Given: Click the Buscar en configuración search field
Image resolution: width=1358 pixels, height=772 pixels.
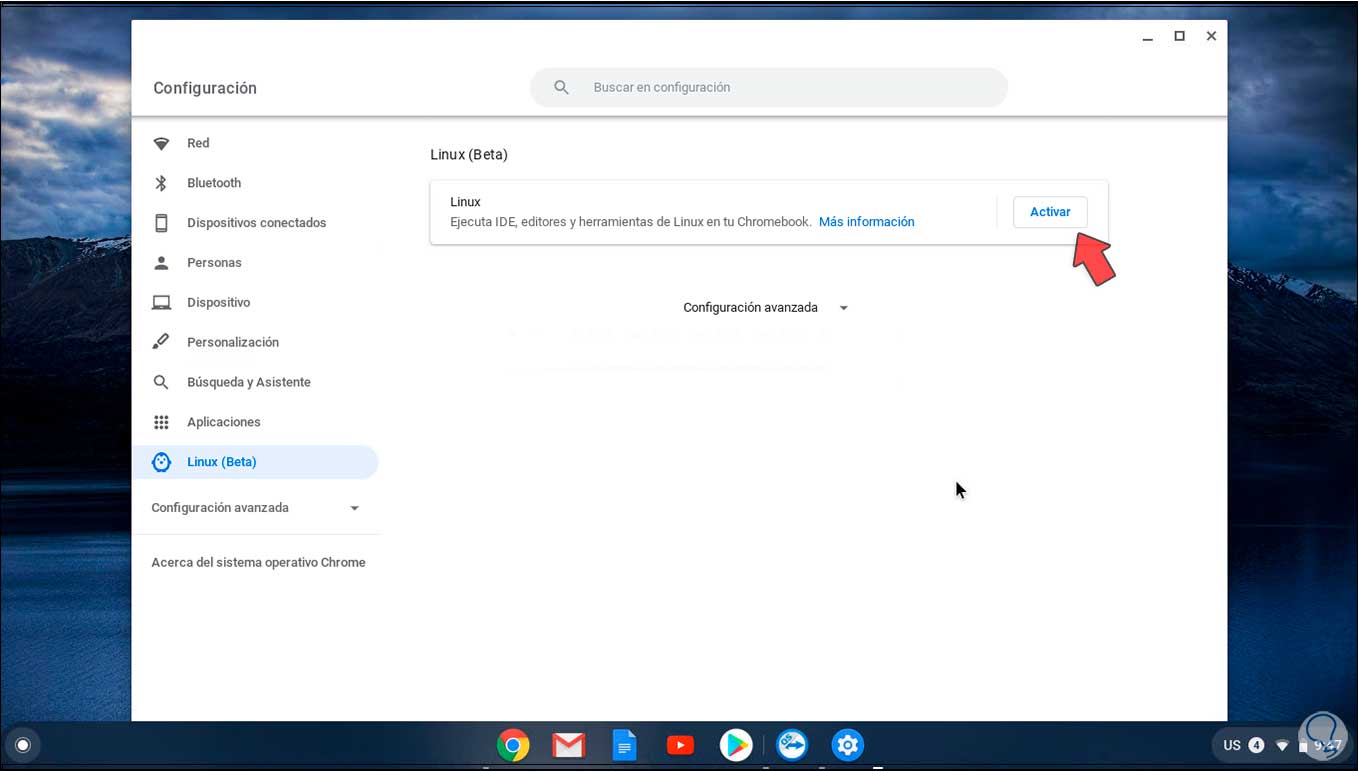Looking at the screenshot, I should pyautogui.click(x=768, y=87).
